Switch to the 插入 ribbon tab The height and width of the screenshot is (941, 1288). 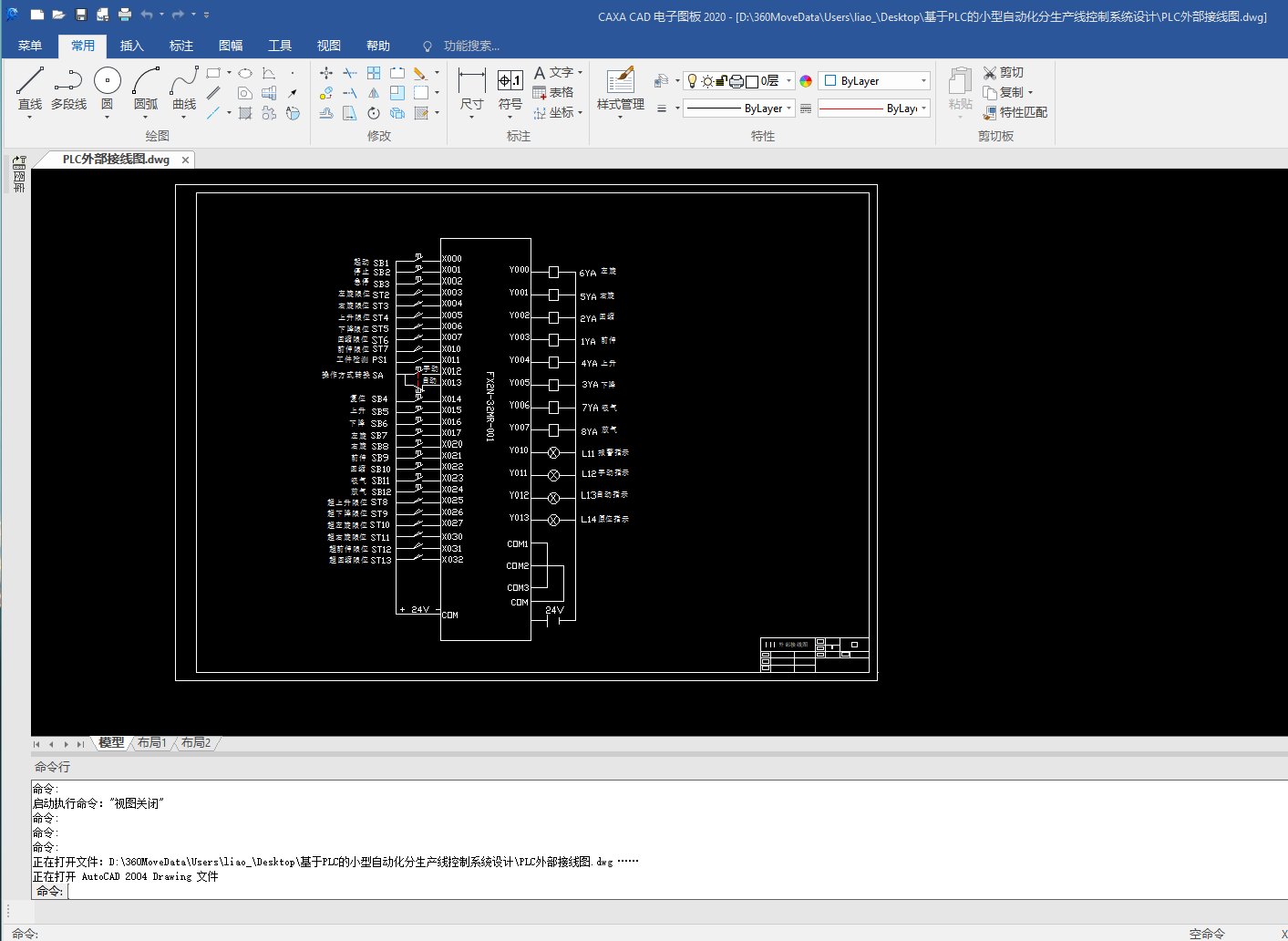tap(132, 46)
